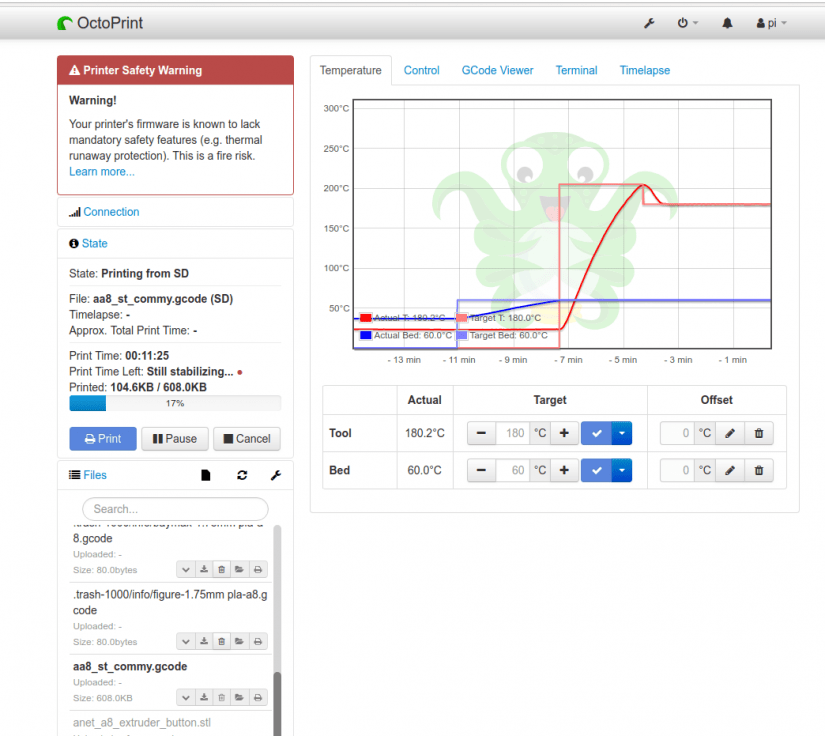Screen dimensions: 825x736
Task: Download aa8_st_commy.gcode via its download icon
Action: tap(203, 697)
